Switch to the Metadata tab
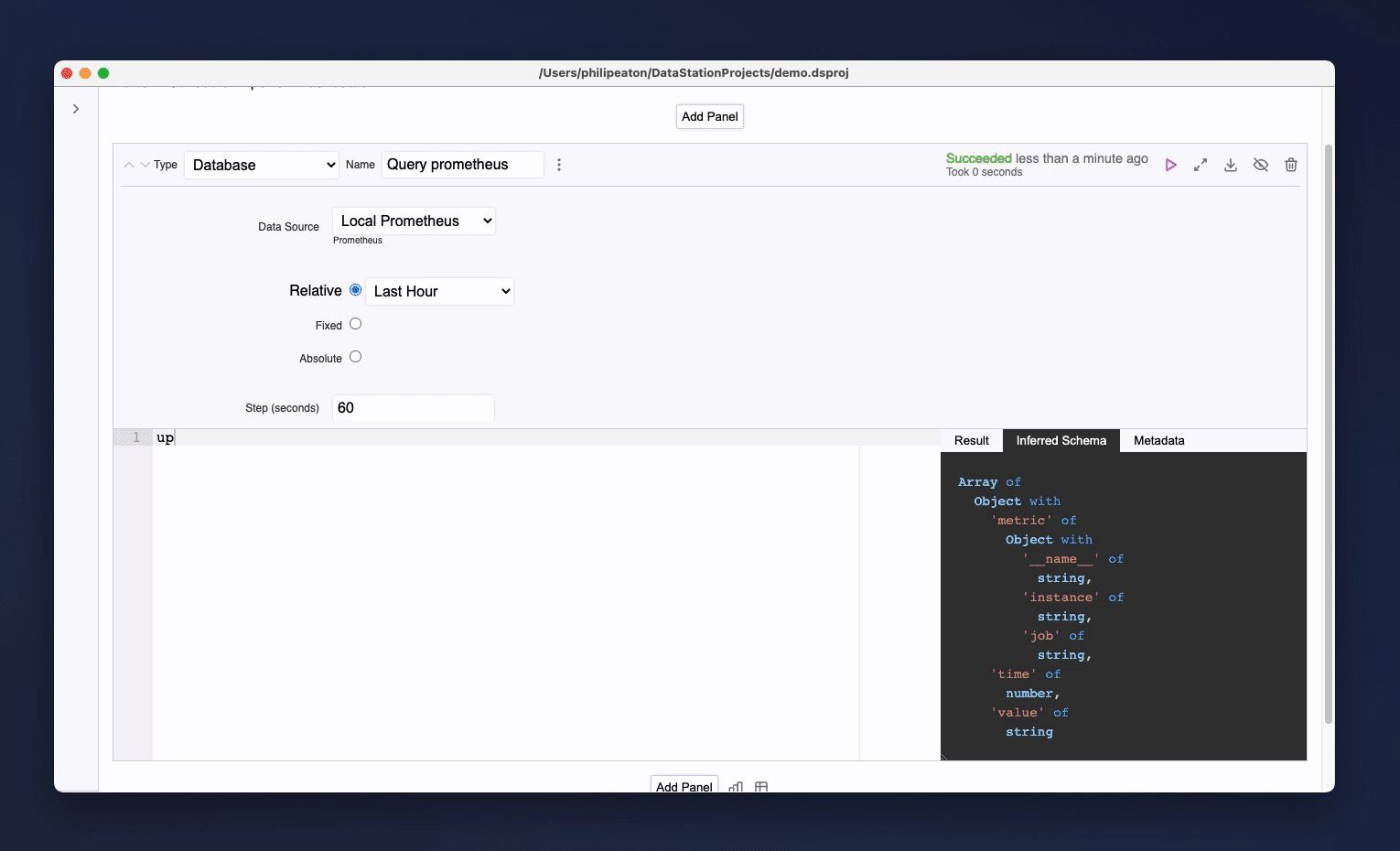 click(x=1159, y=440)
